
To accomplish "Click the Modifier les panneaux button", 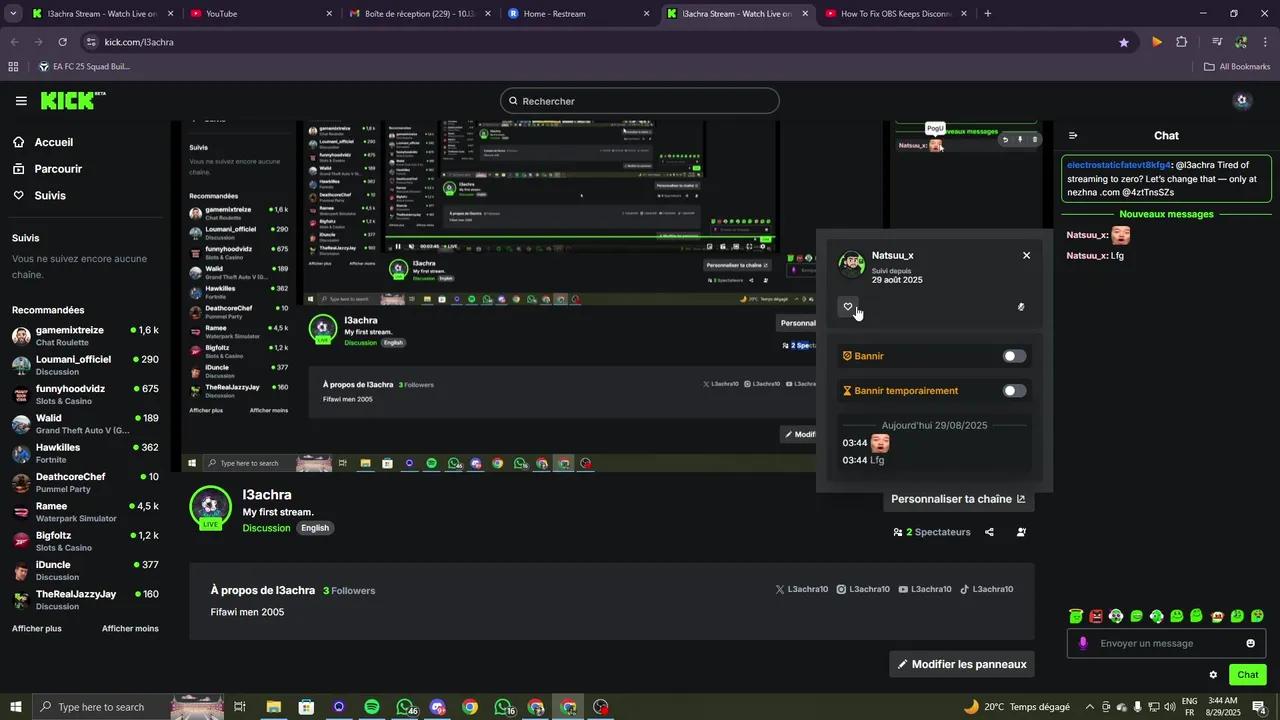I will click(961, 664).
